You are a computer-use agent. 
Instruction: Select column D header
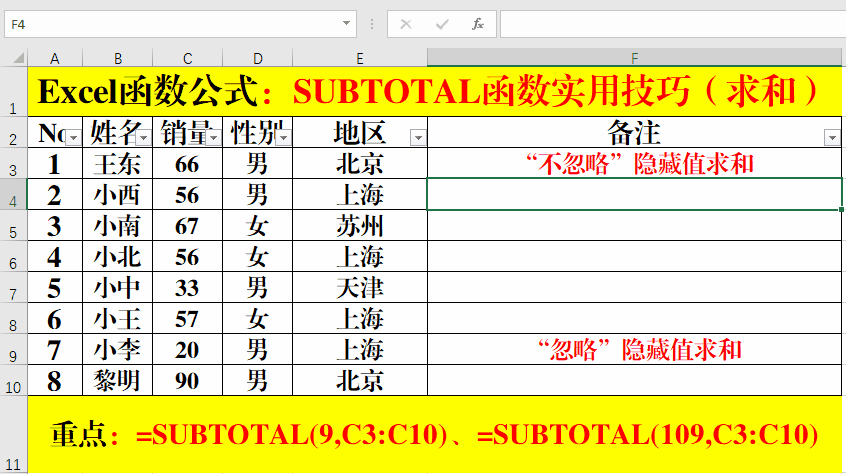pyautogui.click(x=257, y=58)
